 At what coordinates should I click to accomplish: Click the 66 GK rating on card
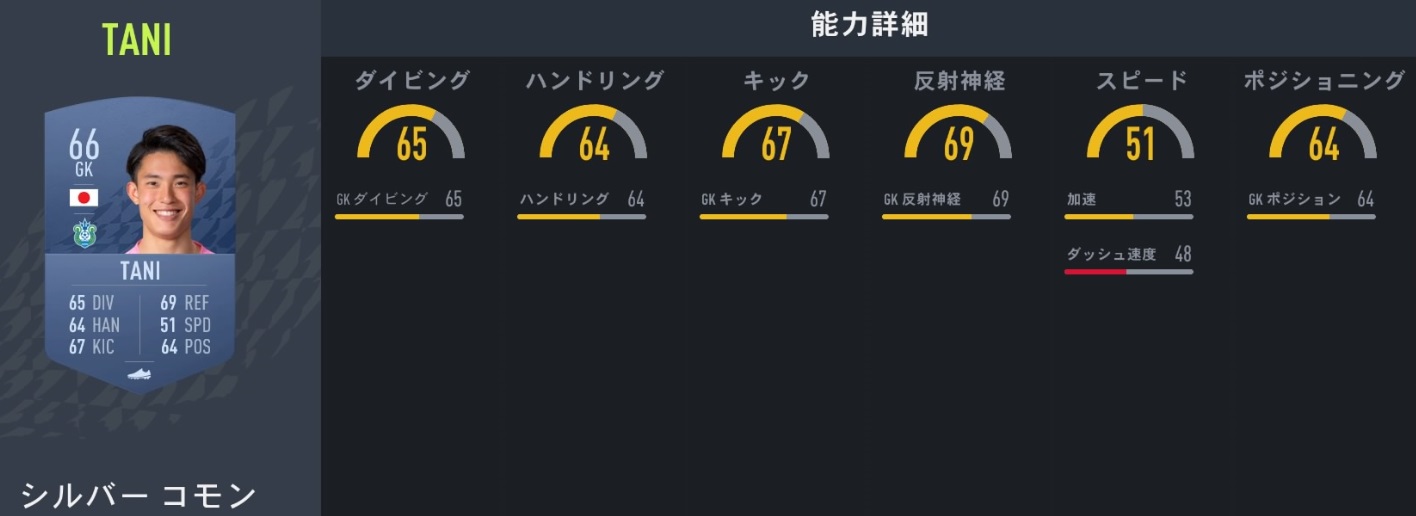[x=84, y=152]
